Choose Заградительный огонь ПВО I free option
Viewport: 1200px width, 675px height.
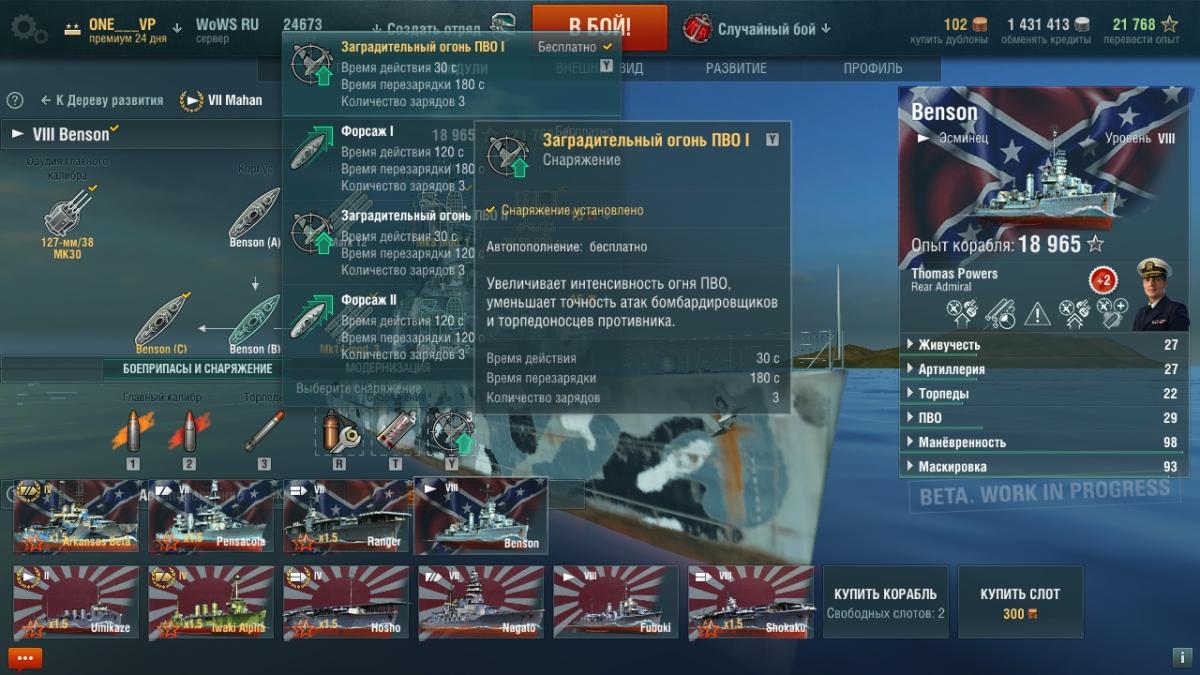coord(452,74)
